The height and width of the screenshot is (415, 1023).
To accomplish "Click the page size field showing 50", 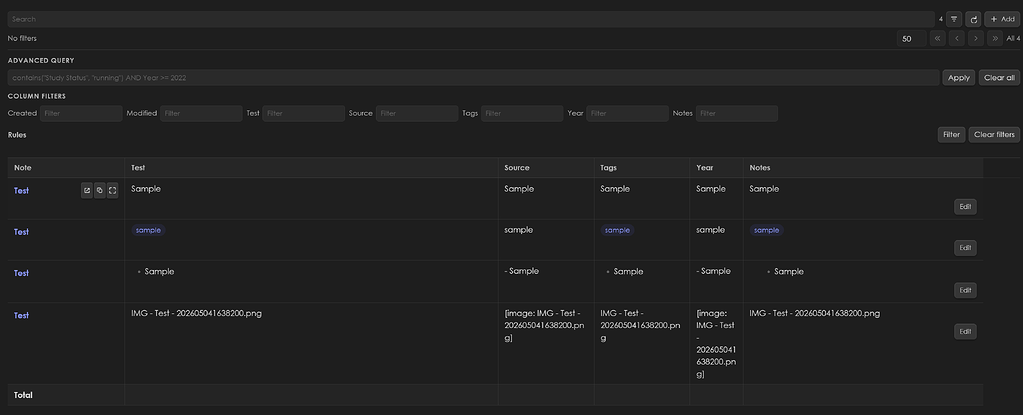I will tap(911, 38).
